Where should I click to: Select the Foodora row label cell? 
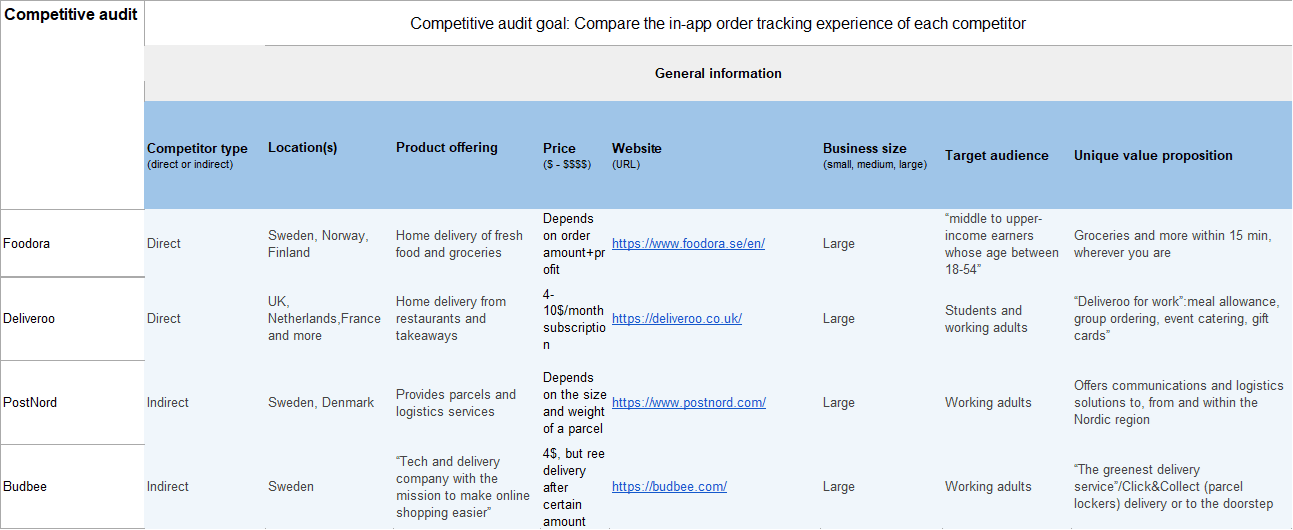click(72, 243)
